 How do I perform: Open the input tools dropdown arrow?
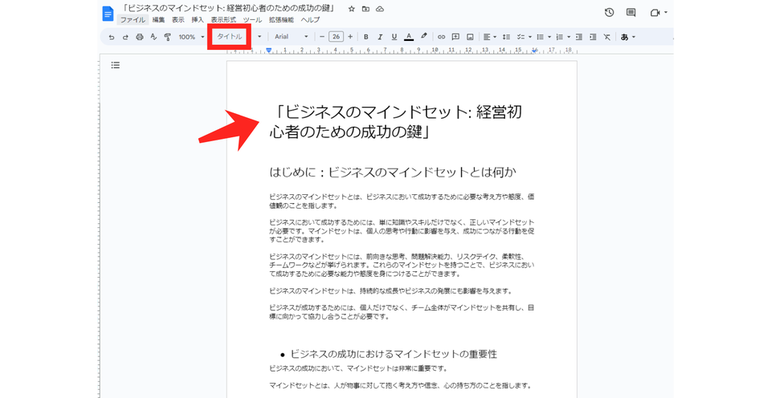tap(634, 37)
